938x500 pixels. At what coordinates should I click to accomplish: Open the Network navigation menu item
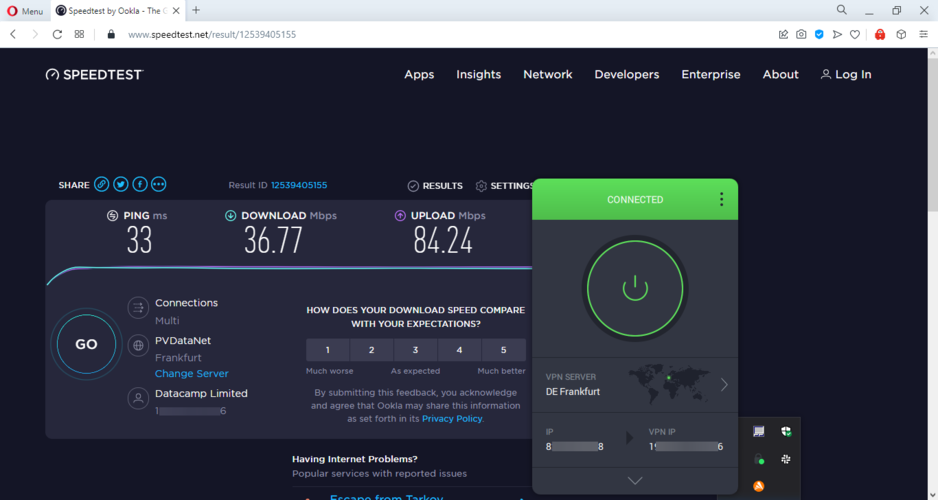coord(548,74)
